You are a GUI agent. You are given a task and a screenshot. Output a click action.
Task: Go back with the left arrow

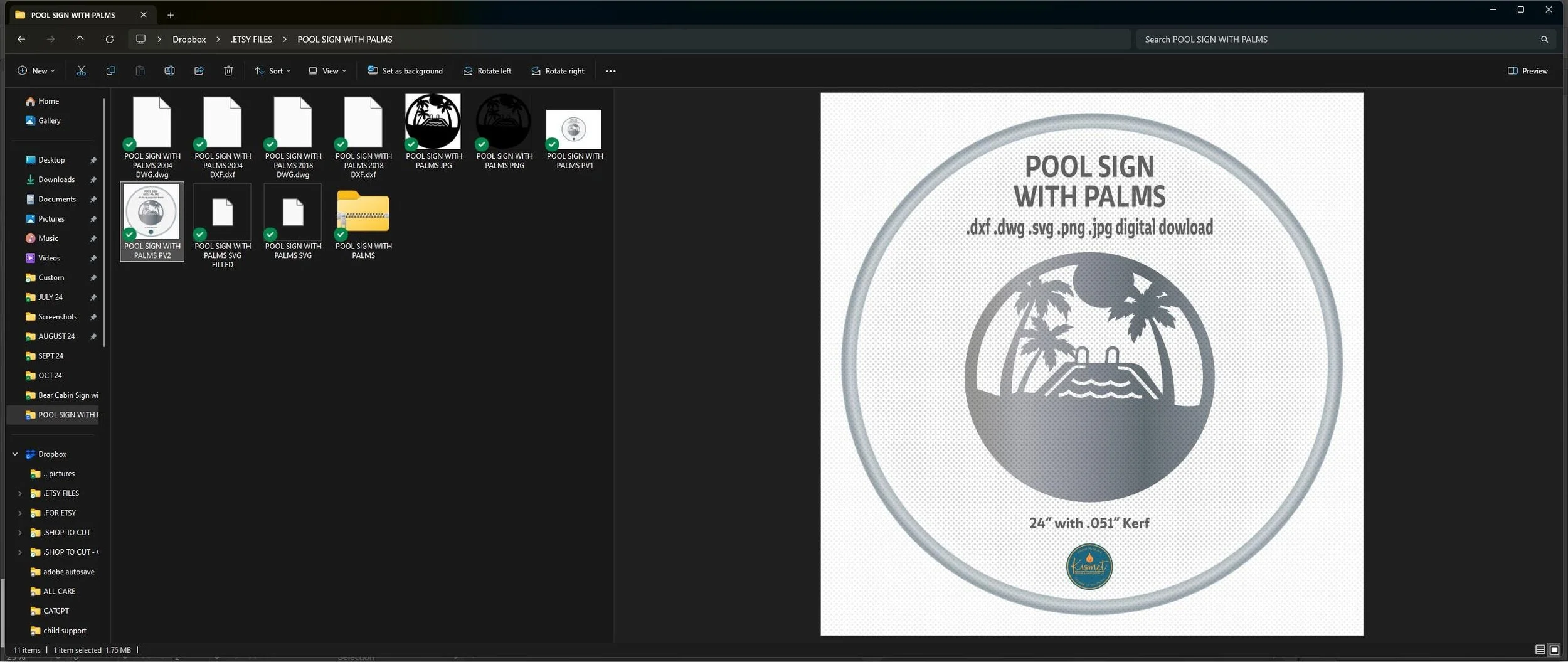click(x=21, y=39)
